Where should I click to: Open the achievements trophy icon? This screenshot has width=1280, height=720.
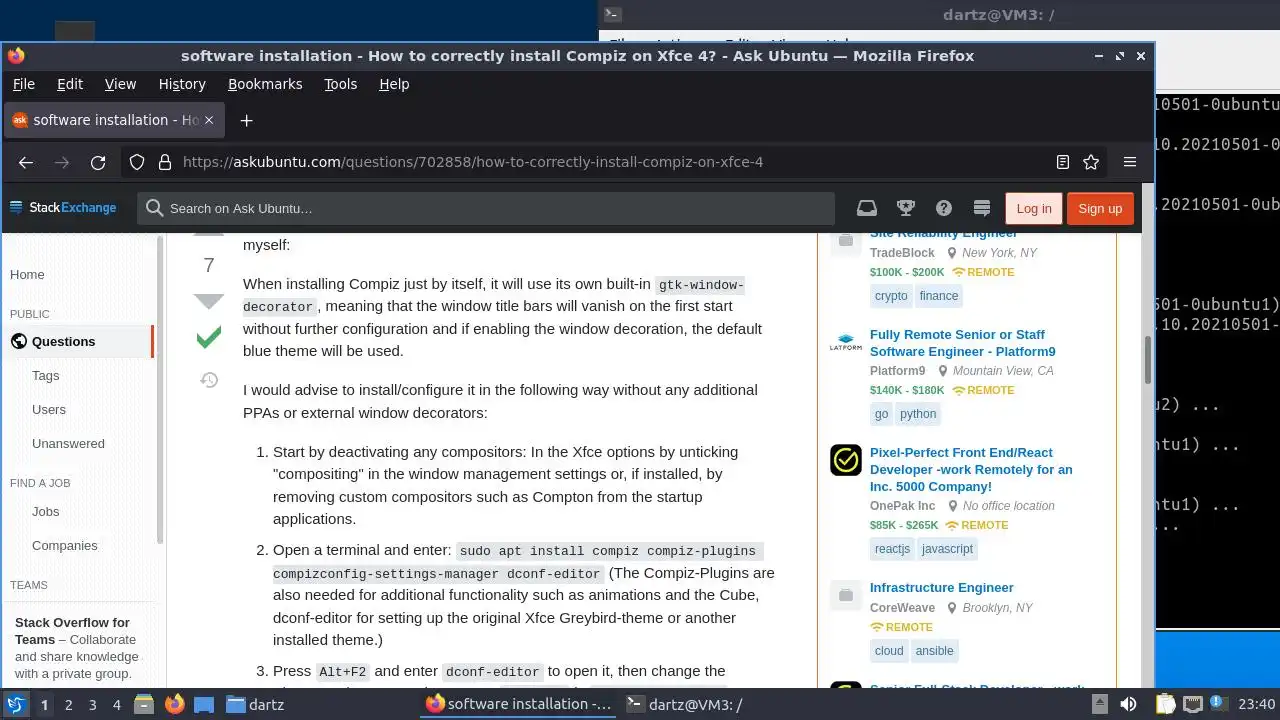pyautogui.click(x=906, y=208)
